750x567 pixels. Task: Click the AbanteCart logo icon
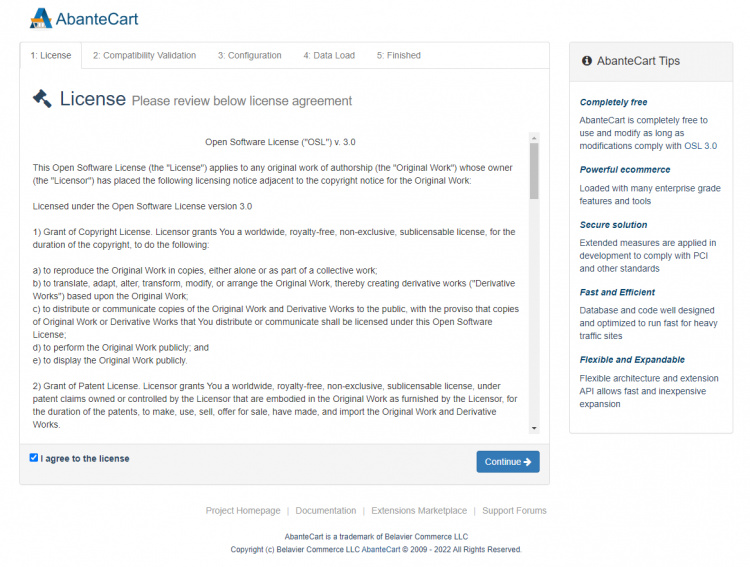click(x=41, y=18)
